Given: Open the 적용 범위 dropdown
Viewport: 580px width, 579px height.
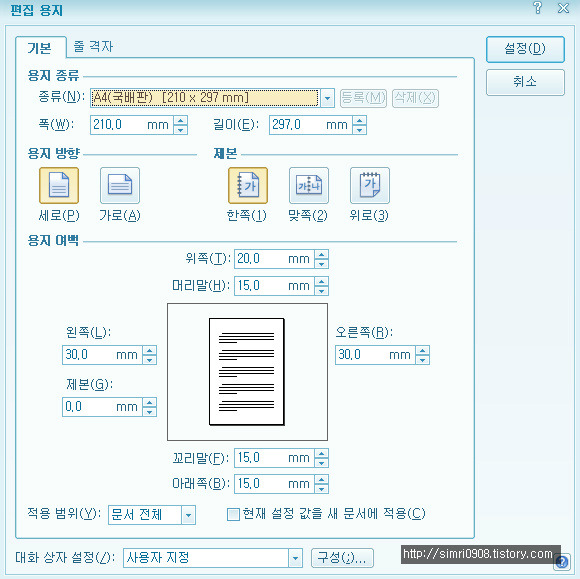Looking at the screenshot, I should coord(188,515).
